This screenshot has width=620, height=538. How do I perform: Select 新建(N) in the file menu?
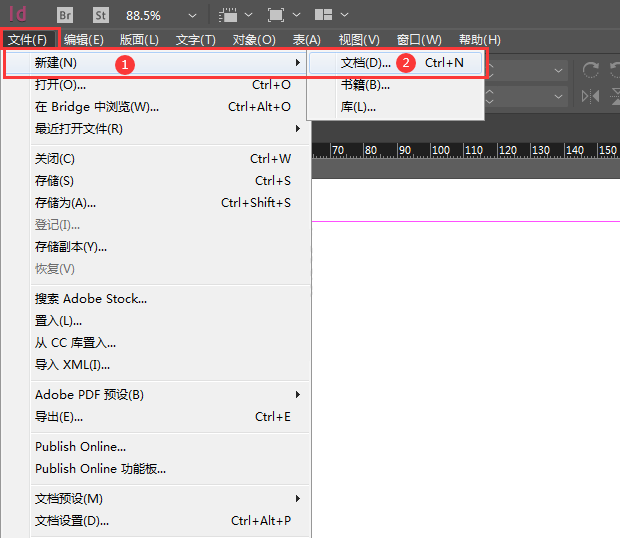[x=155, y=63]
